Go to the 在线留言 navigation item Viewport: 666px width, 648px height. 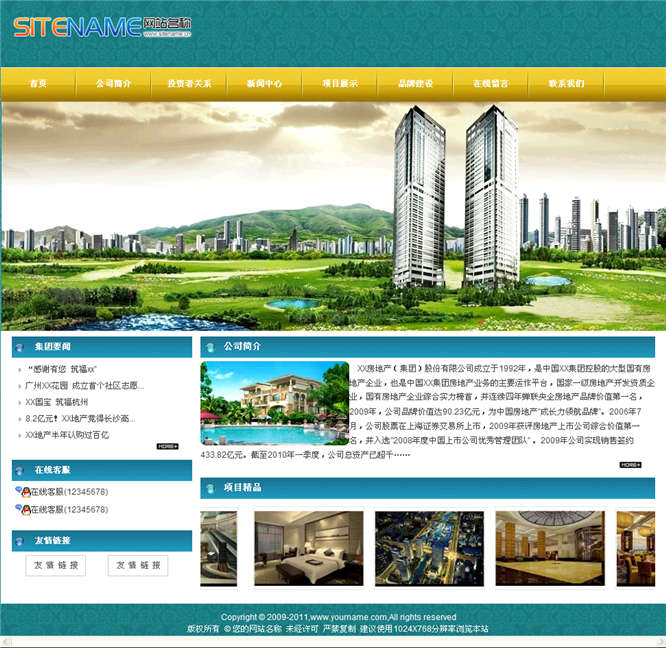coord(491,84)
